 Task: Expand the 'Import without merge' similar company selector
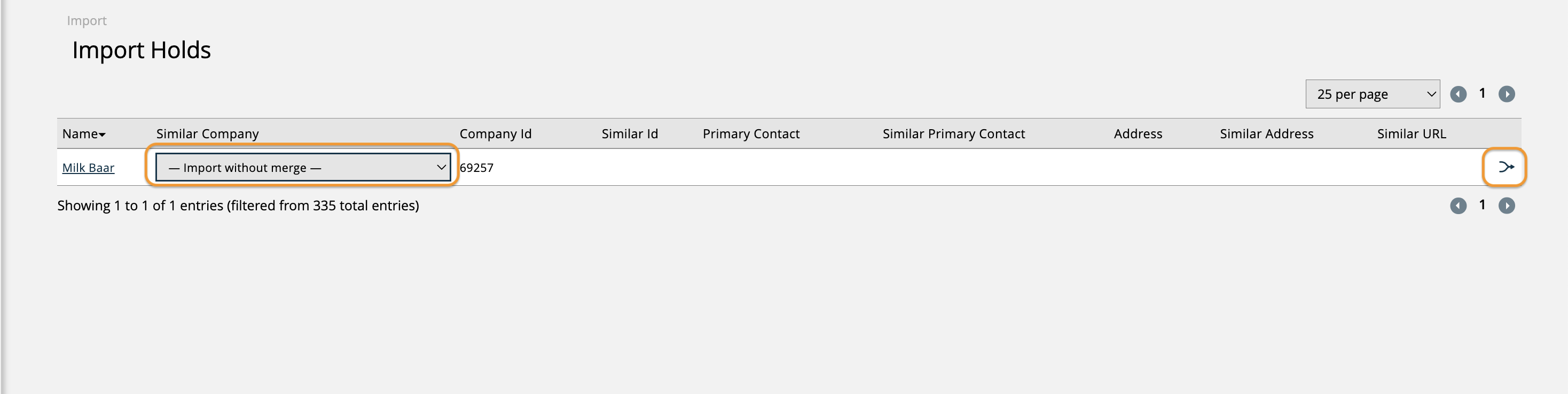[x=303, y=167]
